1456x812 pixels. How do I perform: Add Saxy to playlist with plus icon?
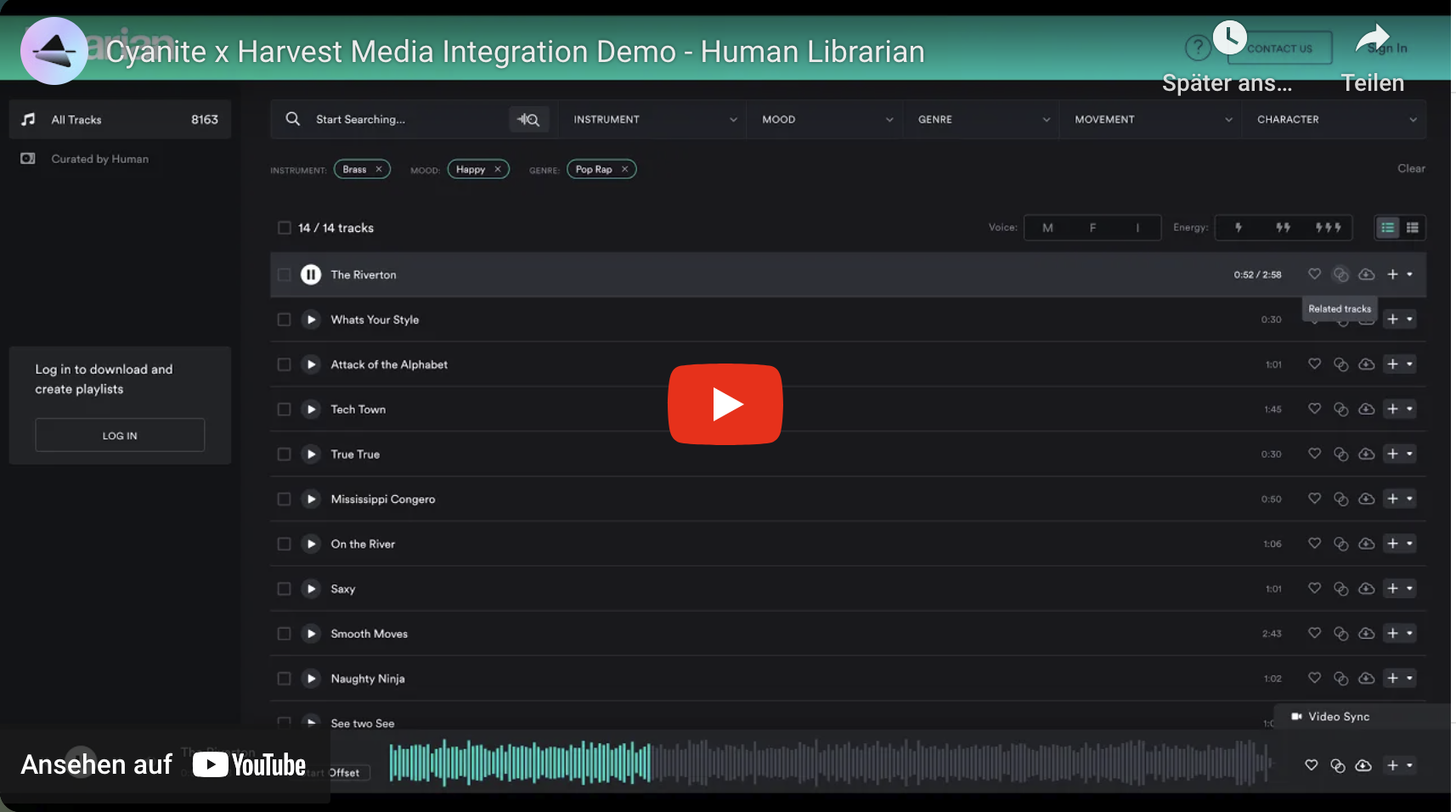pyautogui.click(x=1392, y=589)
